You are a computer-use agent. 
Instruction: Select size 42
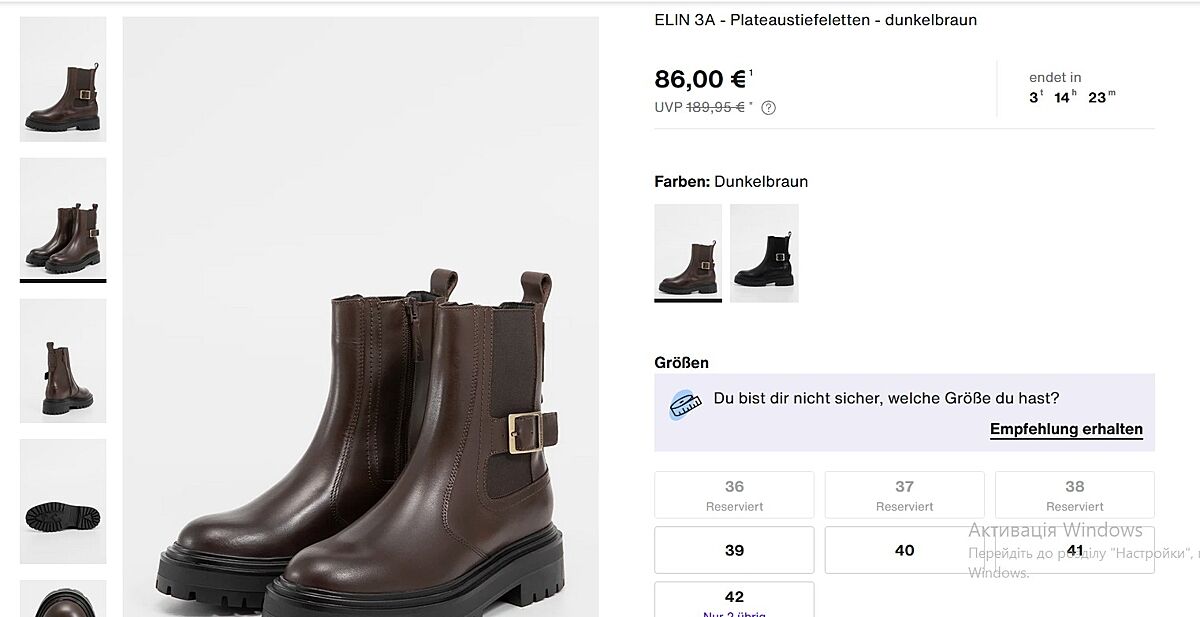pyautogui.click(x=734, y=599)
